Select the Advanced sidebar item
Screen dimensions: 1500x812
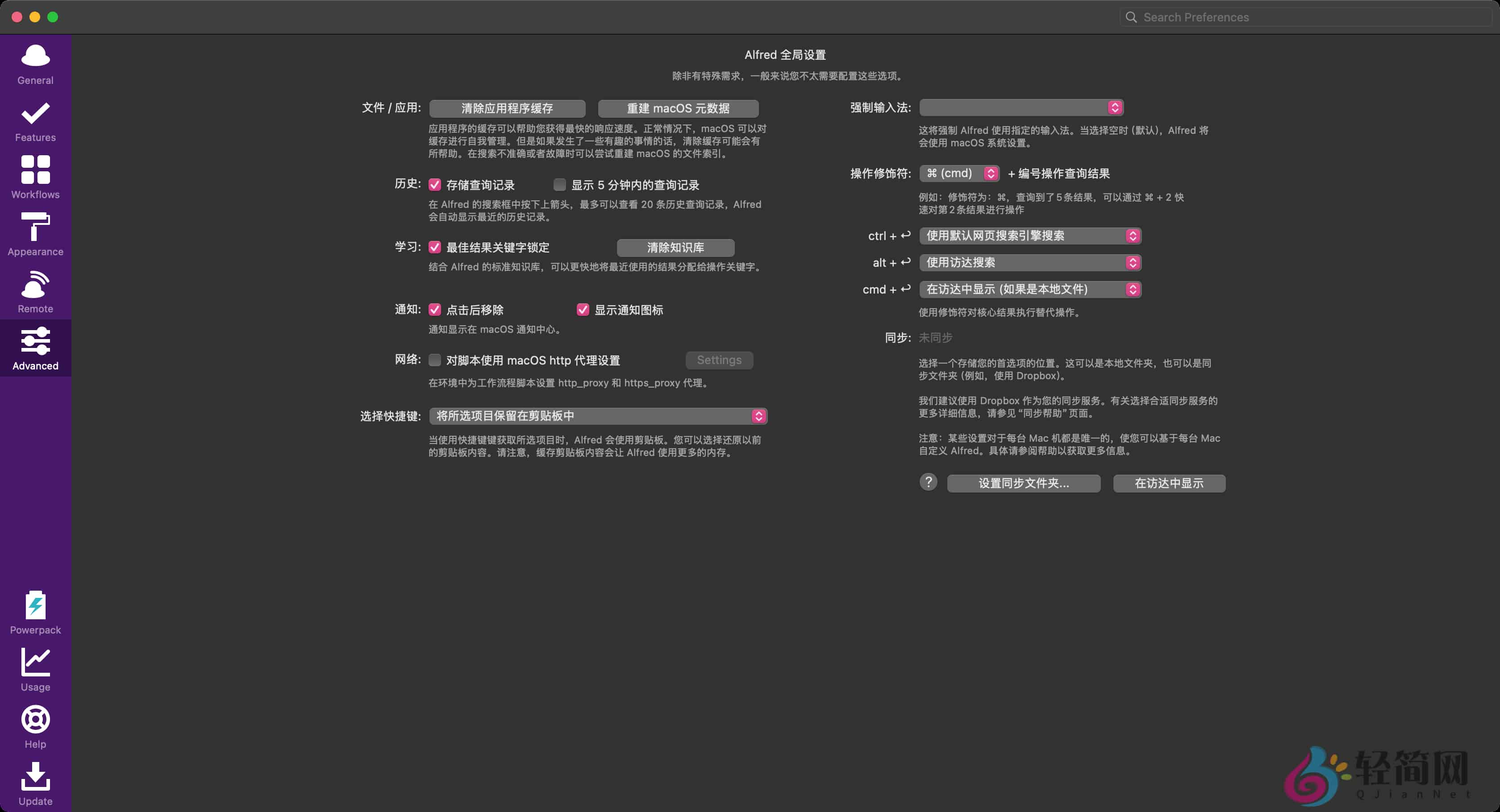point(35,348)
